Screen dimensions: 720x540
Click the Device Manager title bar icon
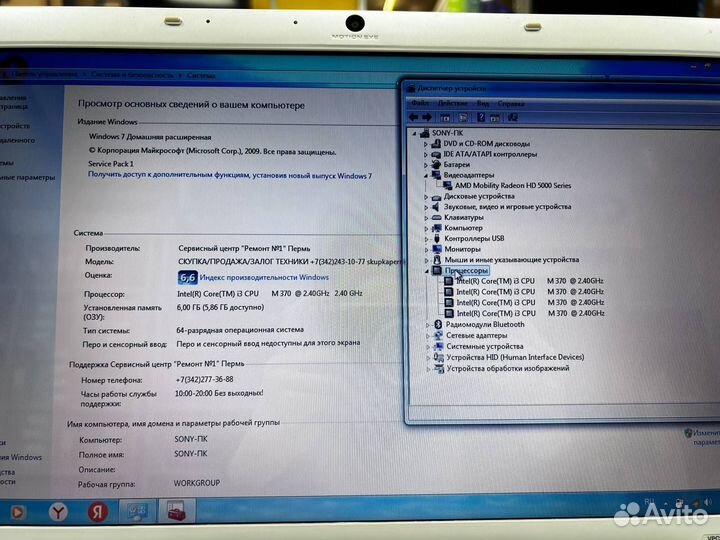pyautogui.click(x=412, y=88)
